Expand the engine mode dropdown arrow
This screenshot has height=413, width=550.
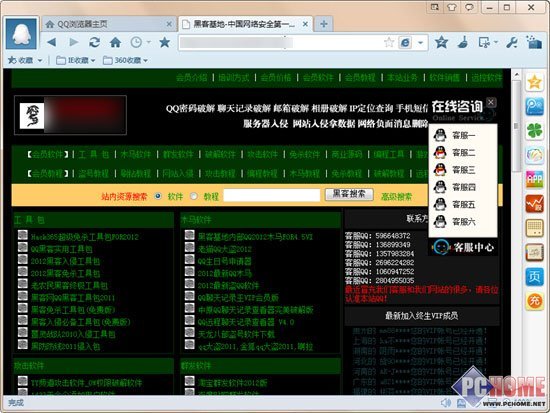[x=420, y=43]
